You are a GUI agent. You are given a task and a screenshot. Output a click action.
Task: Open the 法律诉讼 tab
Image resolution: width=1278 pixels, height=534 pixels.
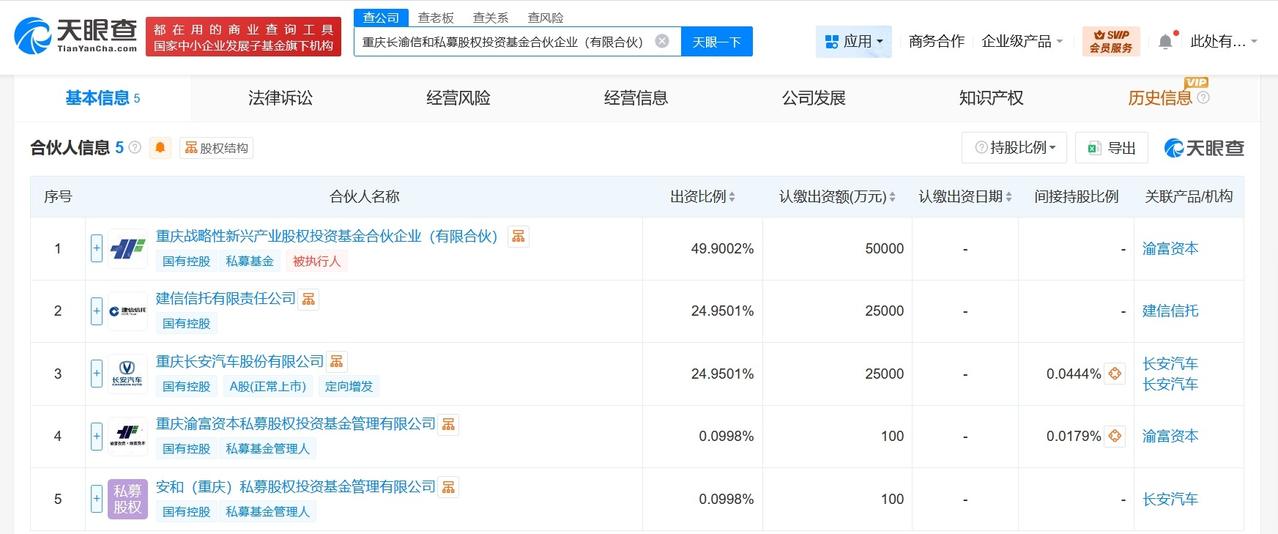point(281,98)
